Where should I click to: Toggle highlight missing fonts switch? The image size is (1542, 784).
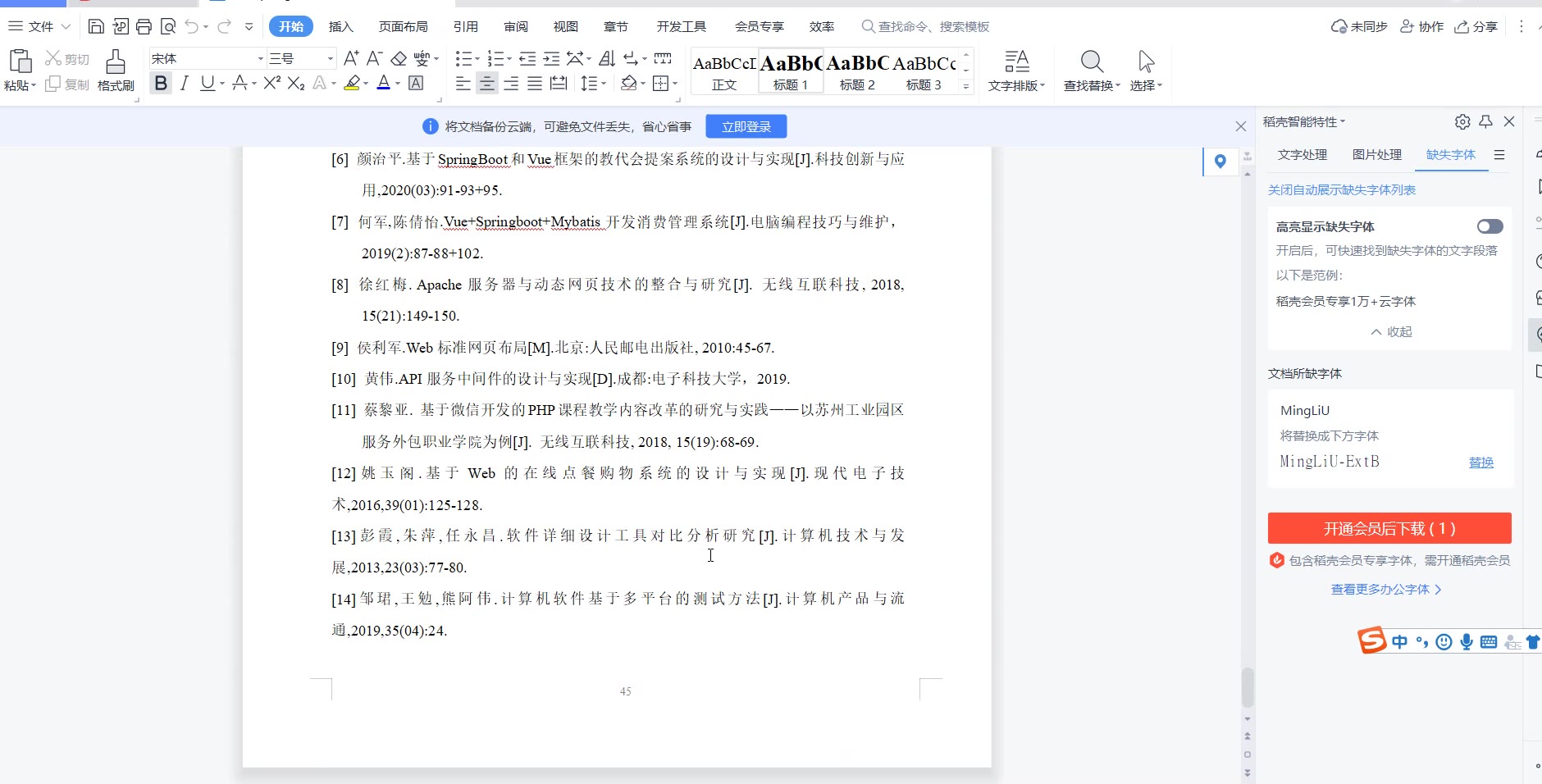1490,226
